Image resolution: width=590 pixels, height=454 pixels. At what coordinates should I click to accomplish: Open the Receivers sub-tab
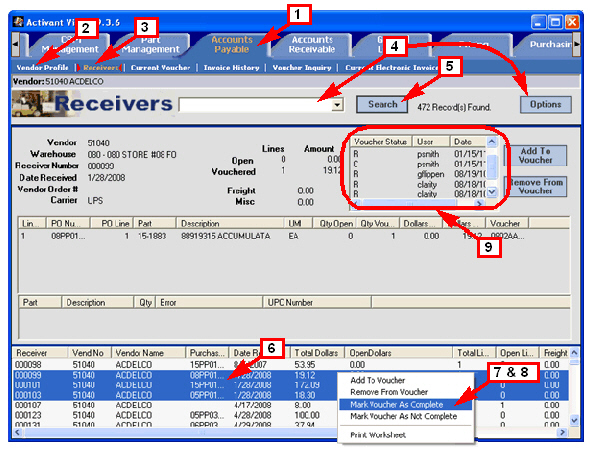click(x=100, y=68)
